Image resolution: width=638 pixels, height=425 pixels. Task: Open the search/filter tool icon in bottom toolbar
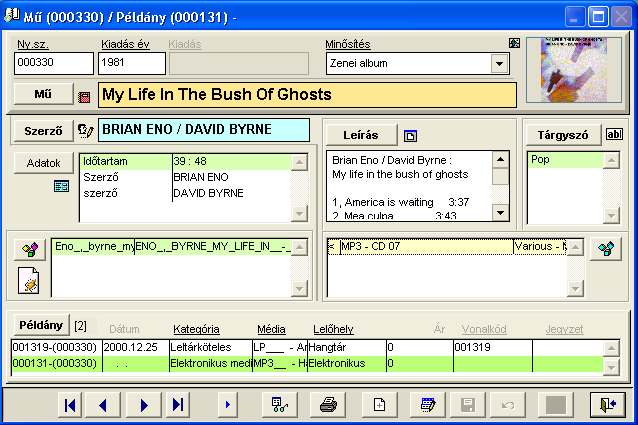[280, 405]
